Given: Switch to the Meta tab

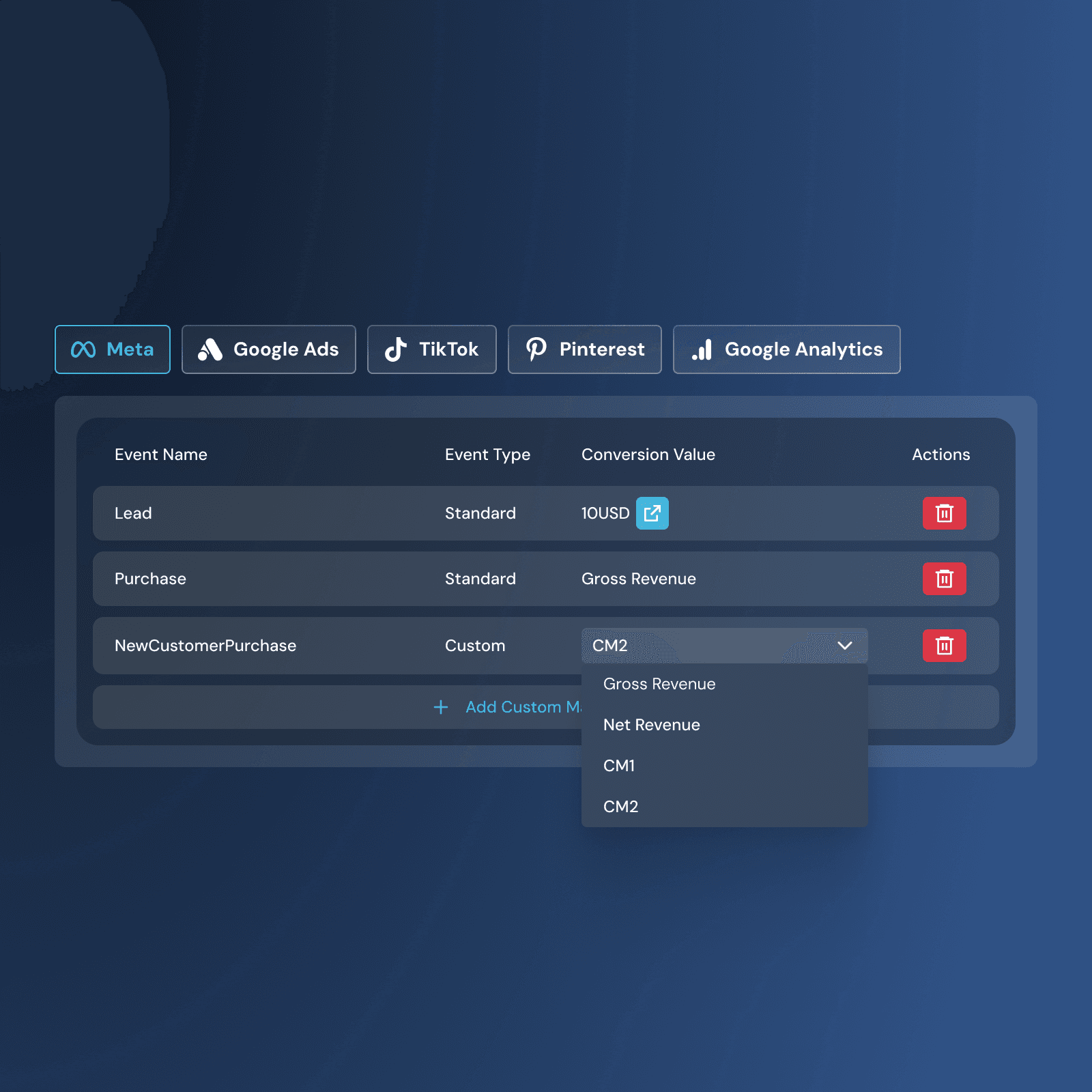Looking at the screenshot, I should tap(113, 349).
